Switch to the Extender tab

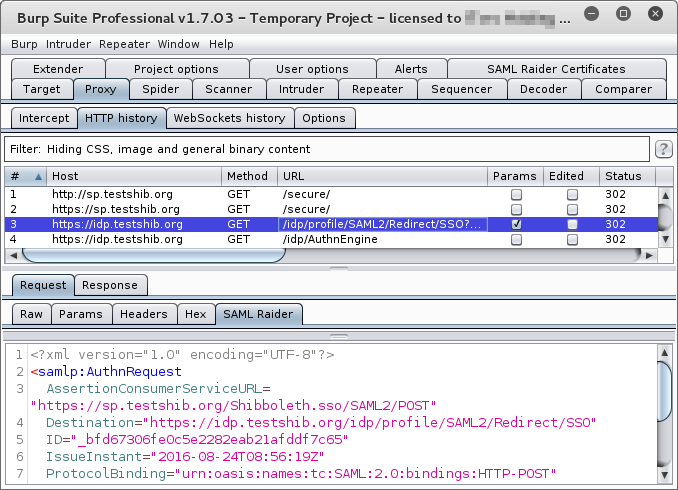(58, 69)
